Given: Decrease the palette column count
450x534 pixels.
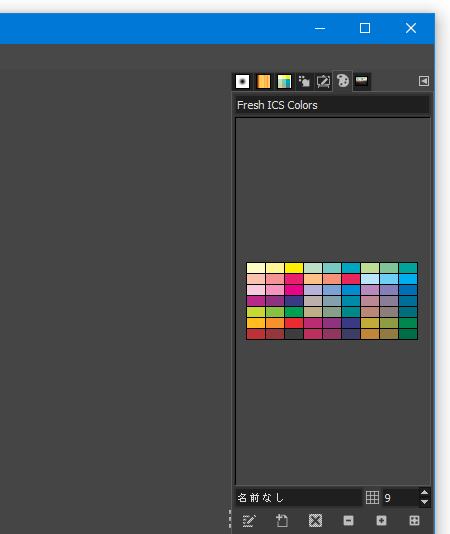Looking at the screenshot, I should click(x=424, y=502).
